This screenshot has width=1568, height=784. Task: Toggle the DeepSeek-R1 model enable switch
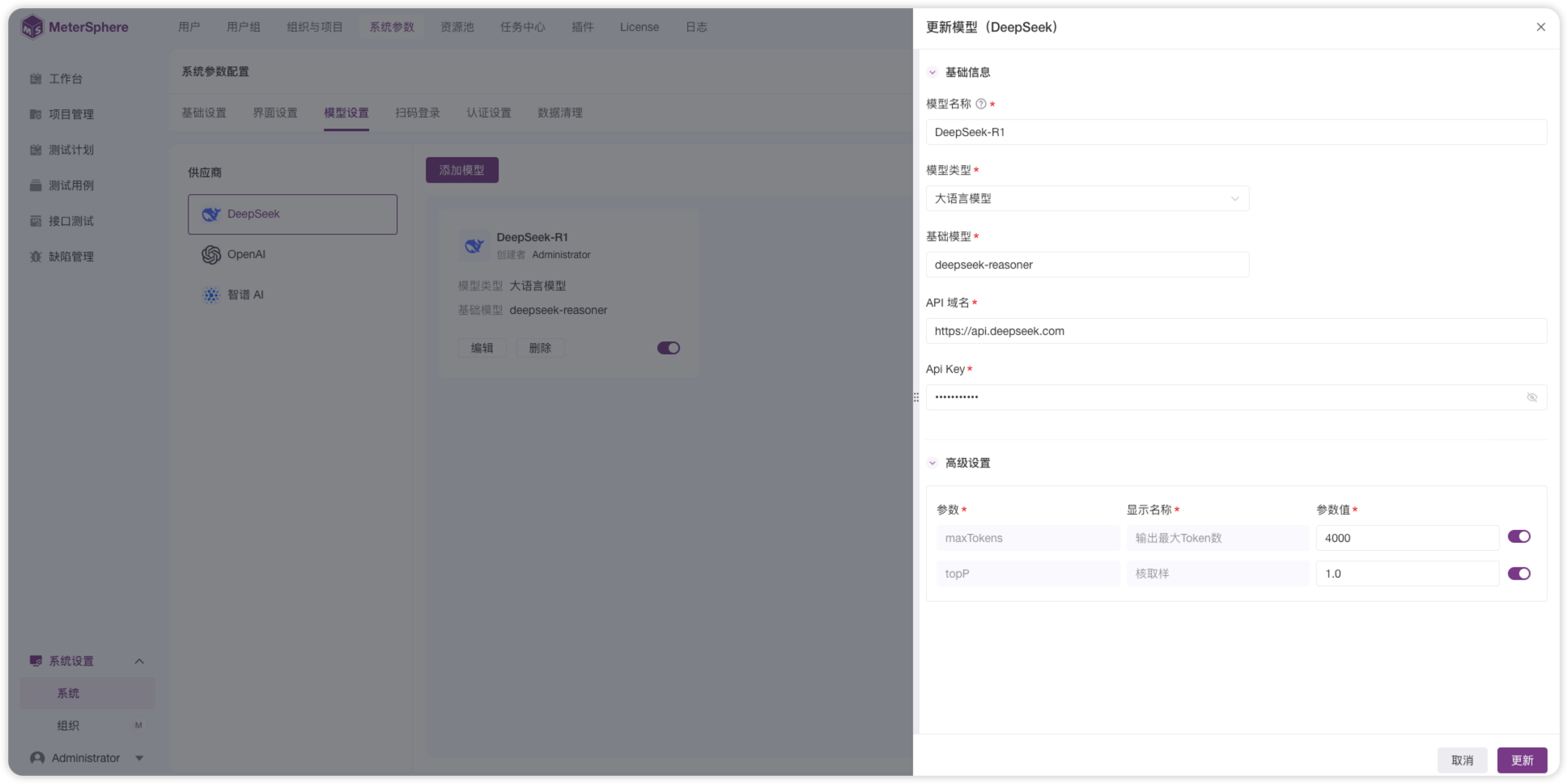tap(669, 348)
